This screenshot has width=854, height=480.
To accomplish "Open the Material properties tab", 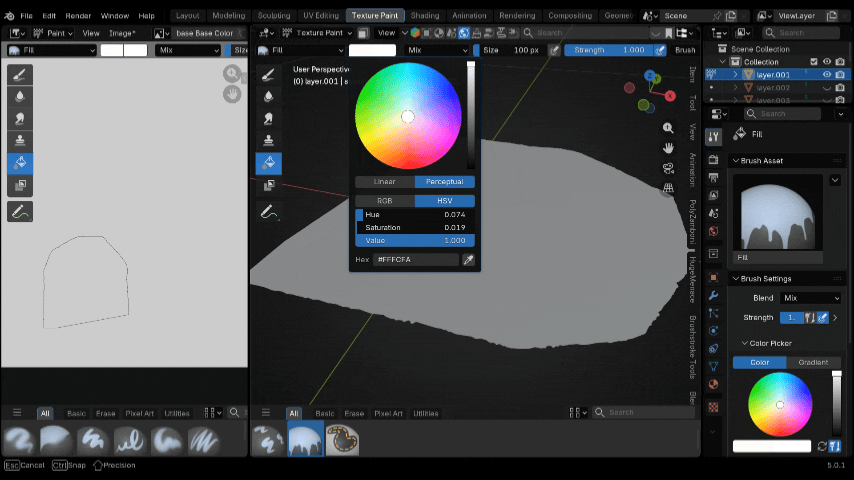I will click(713, 385).
